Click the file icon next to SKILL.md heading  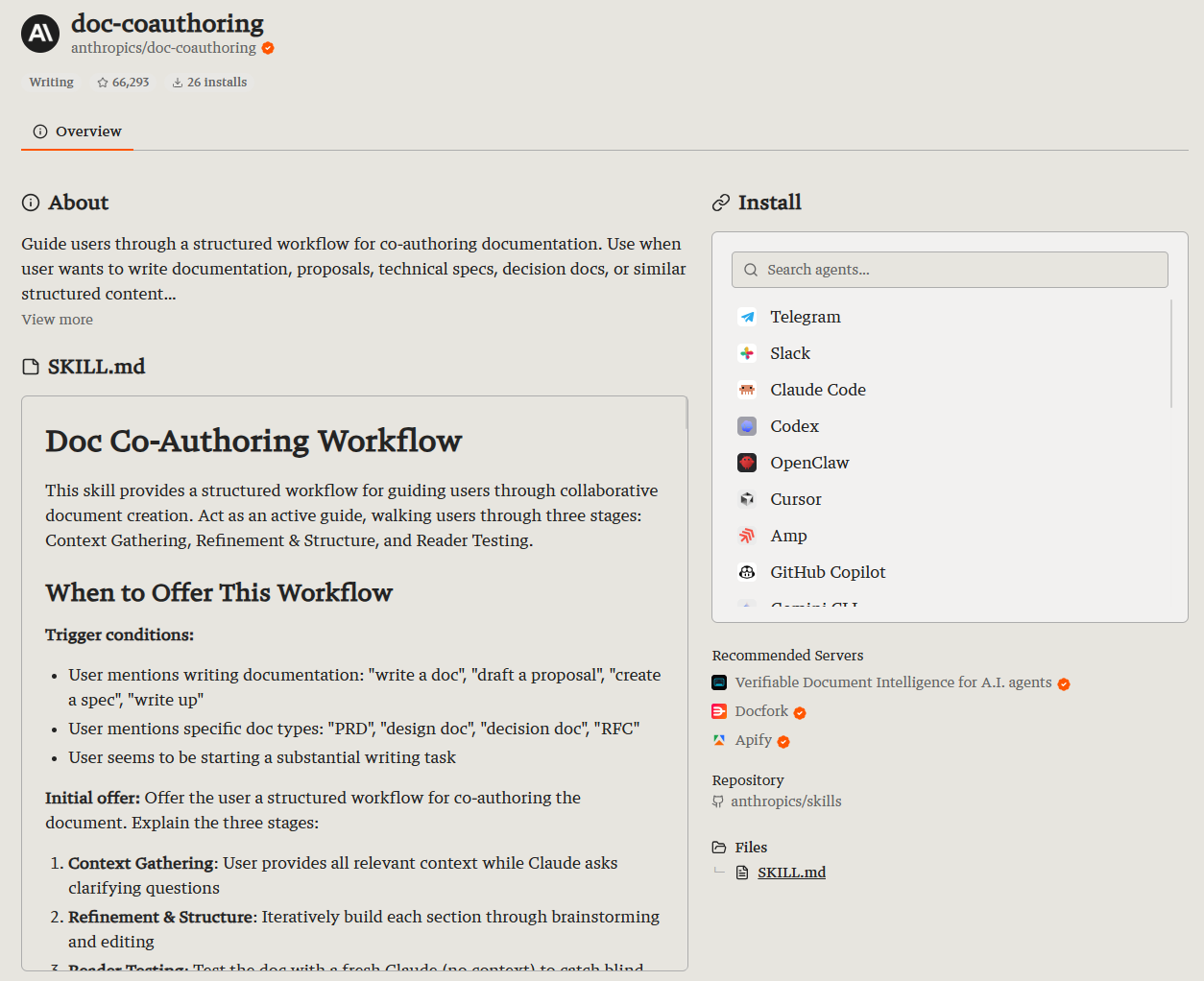pyautogui.click(x=31, y=367)
